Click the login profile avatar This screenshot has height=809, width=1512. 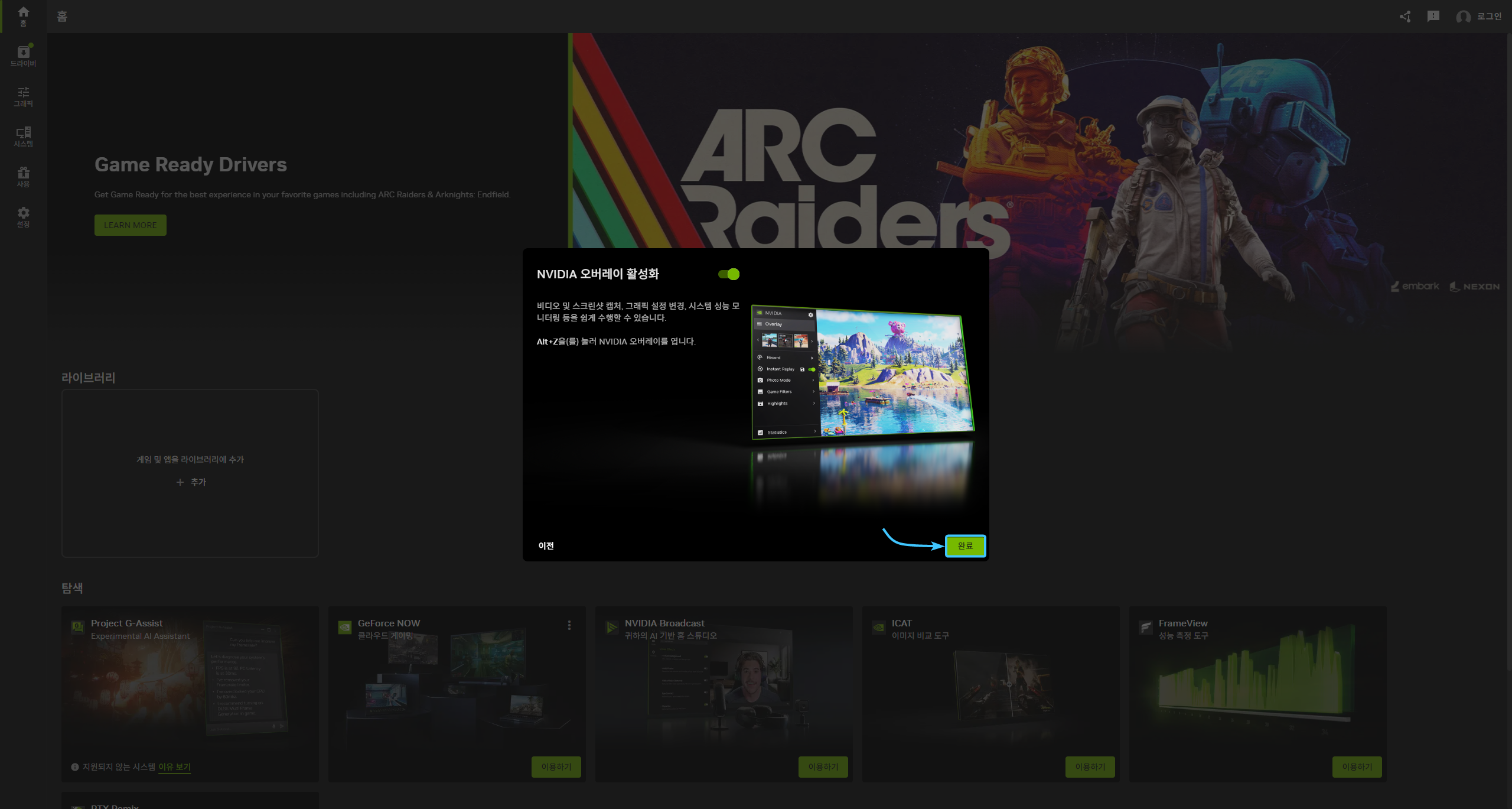coord(1463,17)
